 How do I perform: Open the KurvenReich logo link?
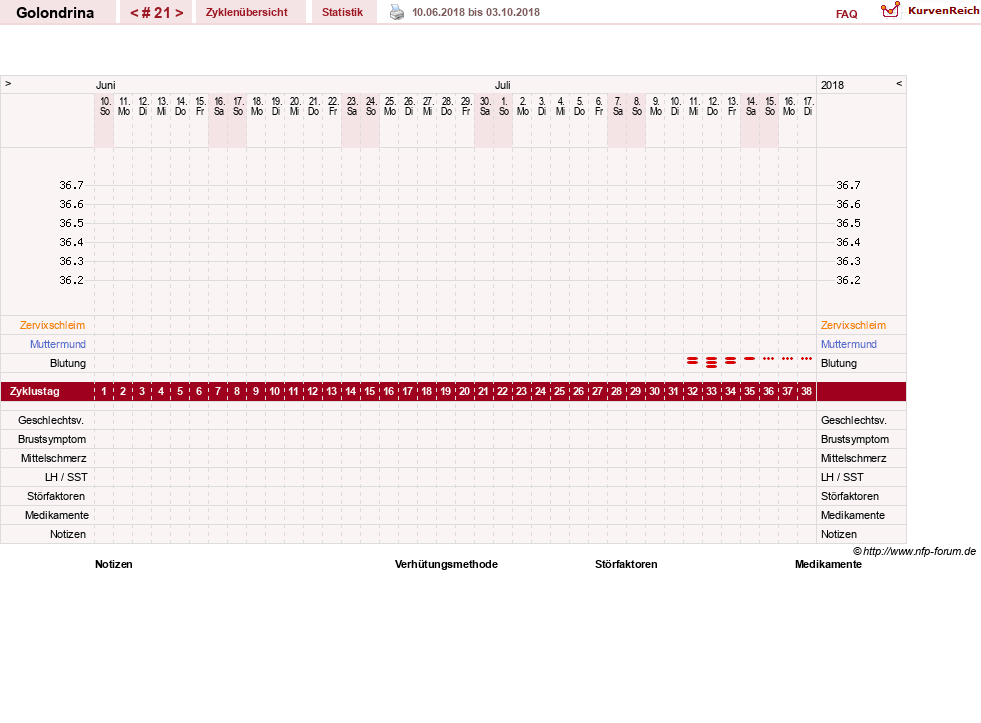(x=890, y=10)
